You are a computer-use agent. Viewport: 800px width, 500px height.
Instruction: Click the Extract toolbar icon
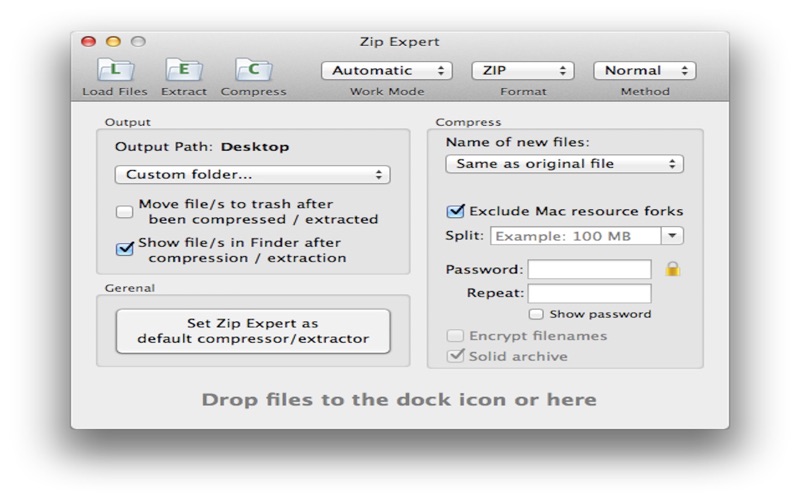(x=184, y=70)
